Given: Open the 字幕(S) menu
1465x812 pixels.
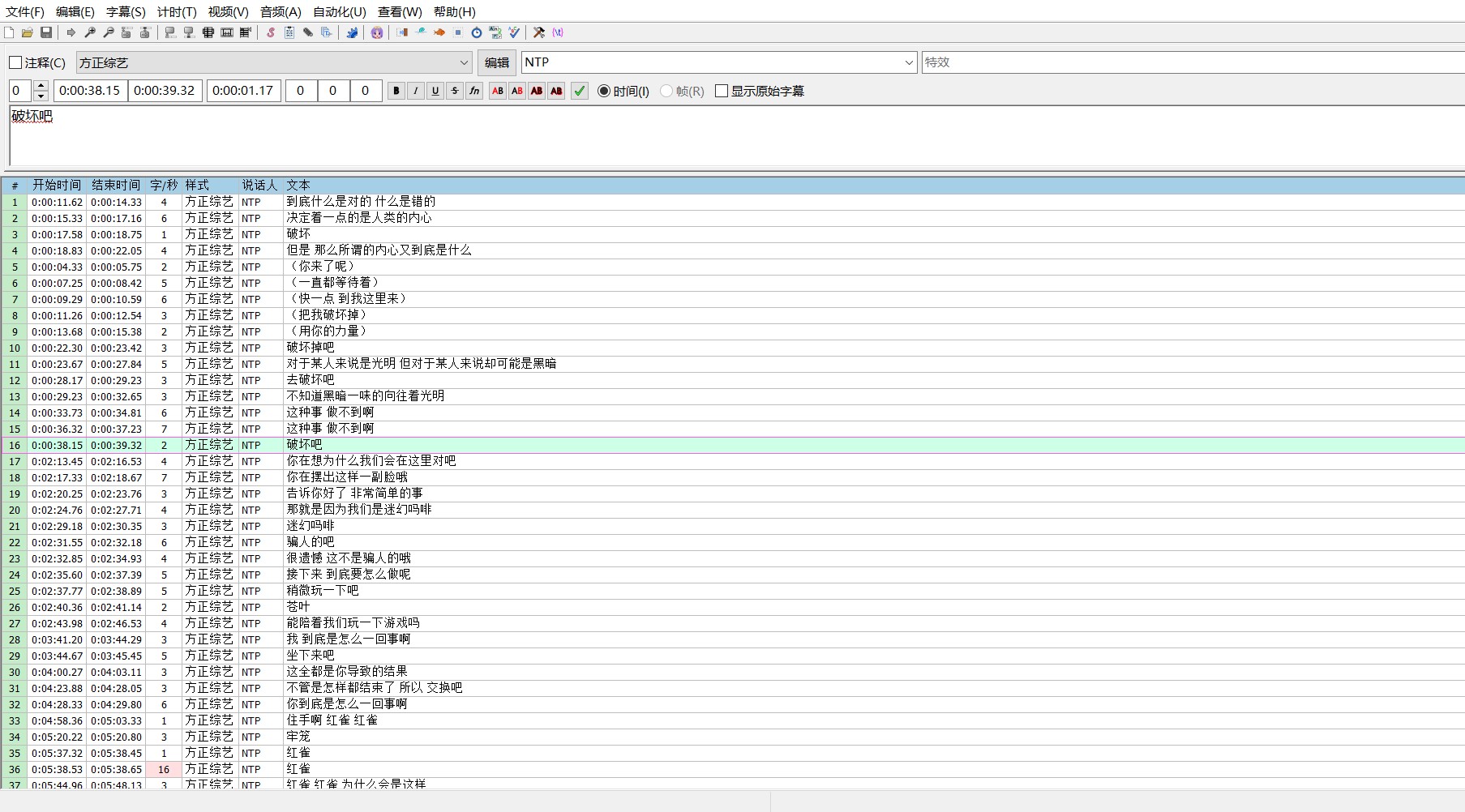Looking at the screenshot, I should pos(126,11).
